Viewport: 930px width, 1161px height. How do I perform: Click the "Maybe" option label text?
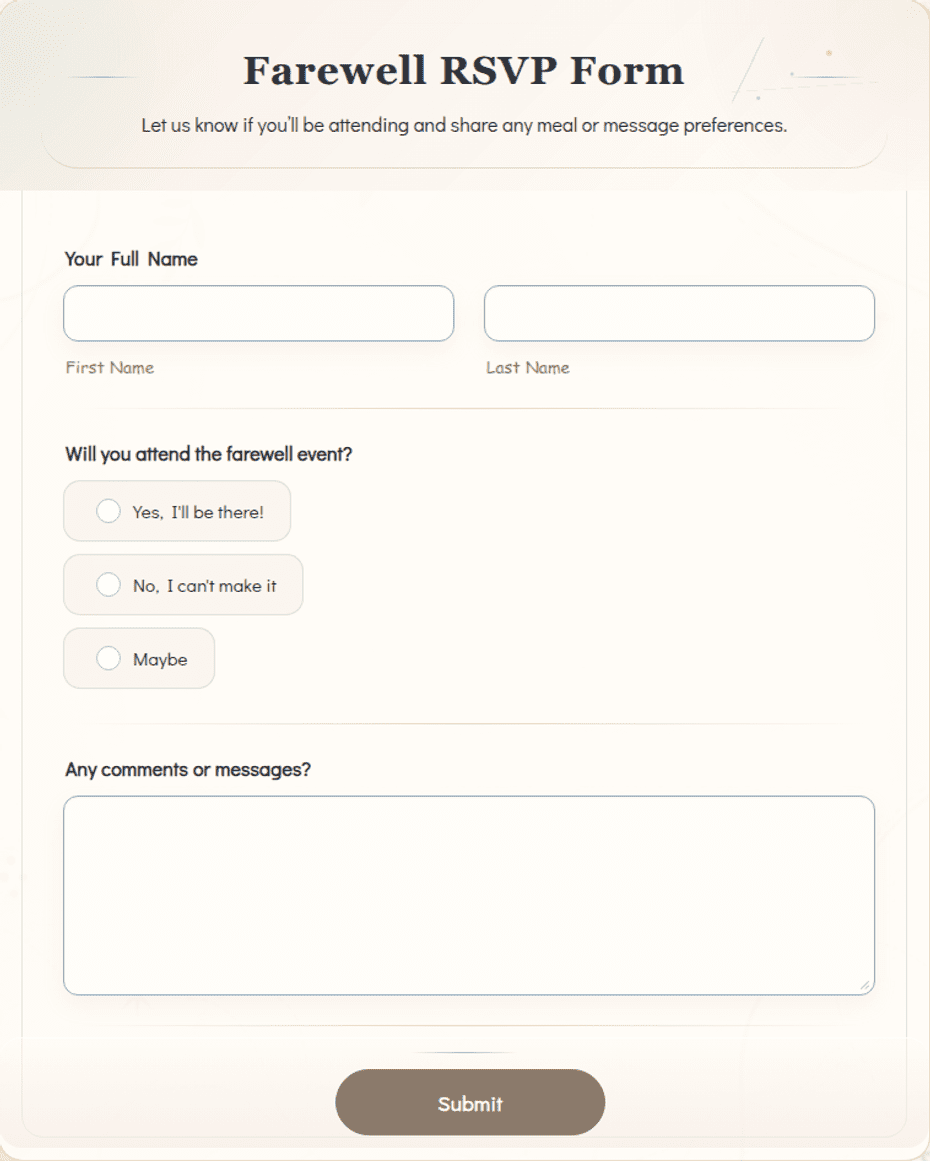[x=160, y=660]
